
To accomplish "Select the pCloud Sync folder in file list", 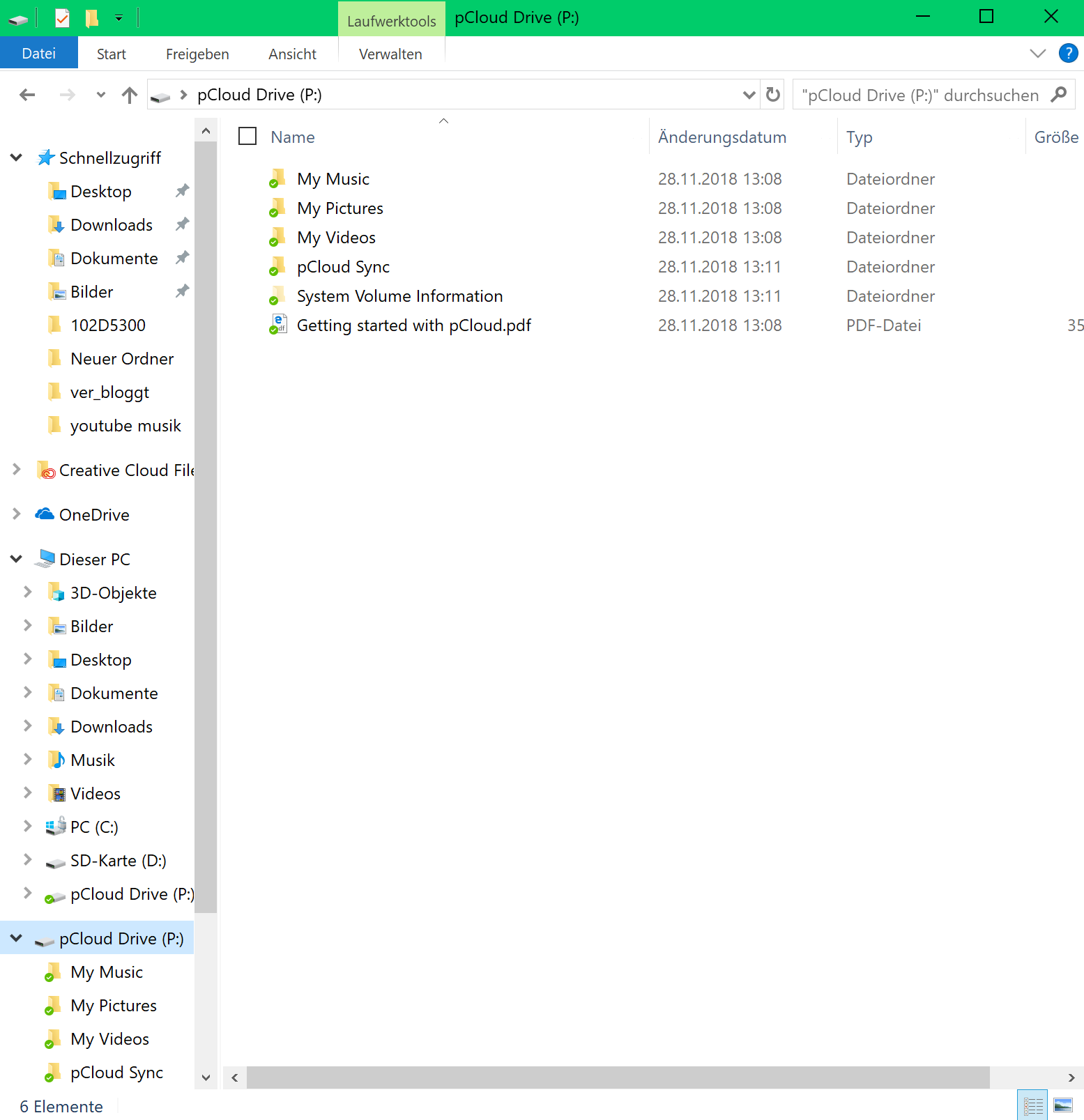I will (343, 267).
